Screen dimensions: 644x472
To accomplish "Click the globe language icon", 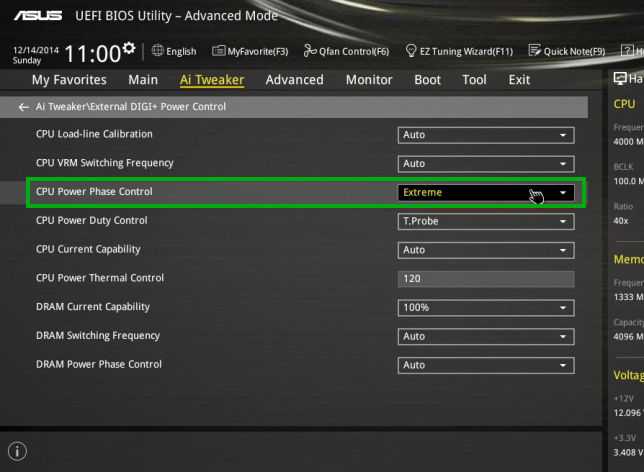I will pos(157,51).
